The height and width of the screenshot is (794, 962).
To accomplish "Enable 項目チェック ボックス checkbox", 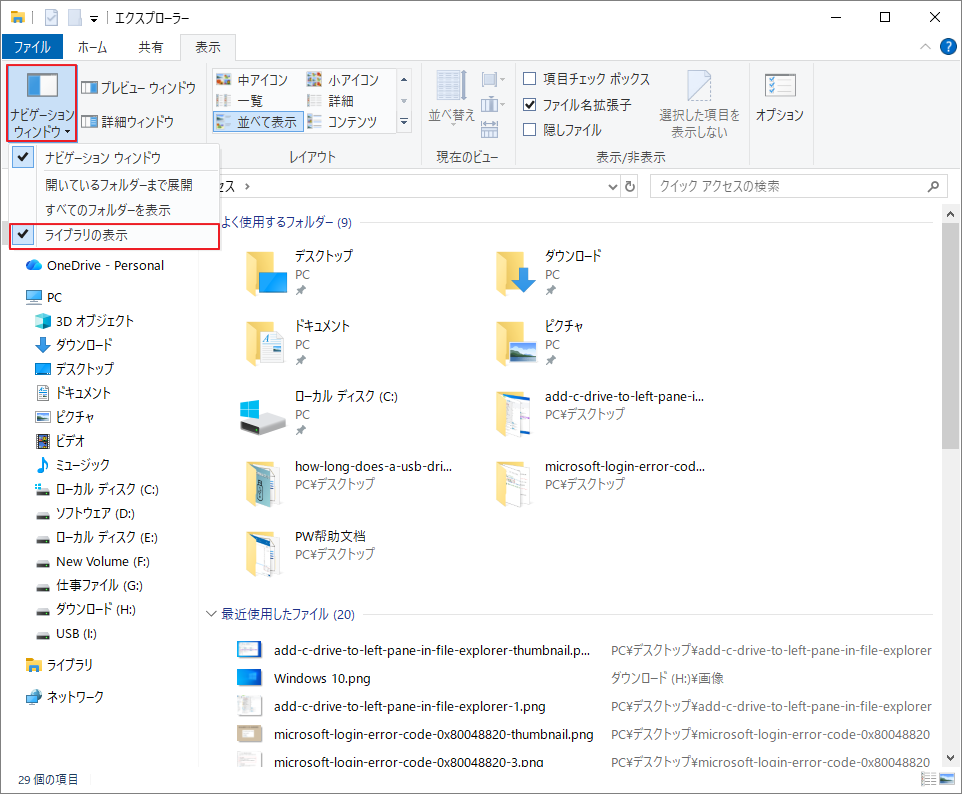I will click(529, 79).
